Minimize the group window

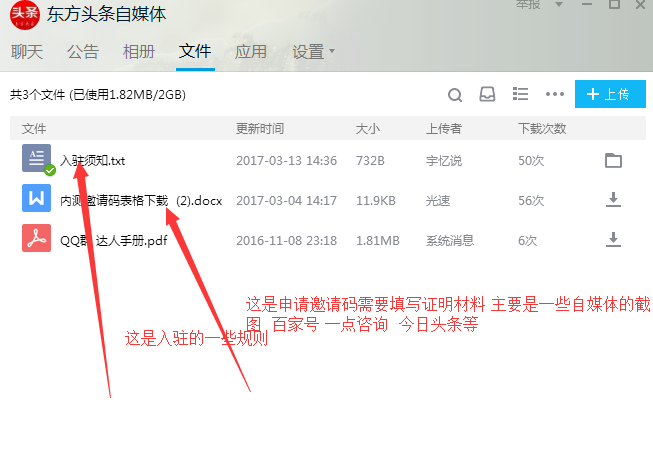point(587,4)
